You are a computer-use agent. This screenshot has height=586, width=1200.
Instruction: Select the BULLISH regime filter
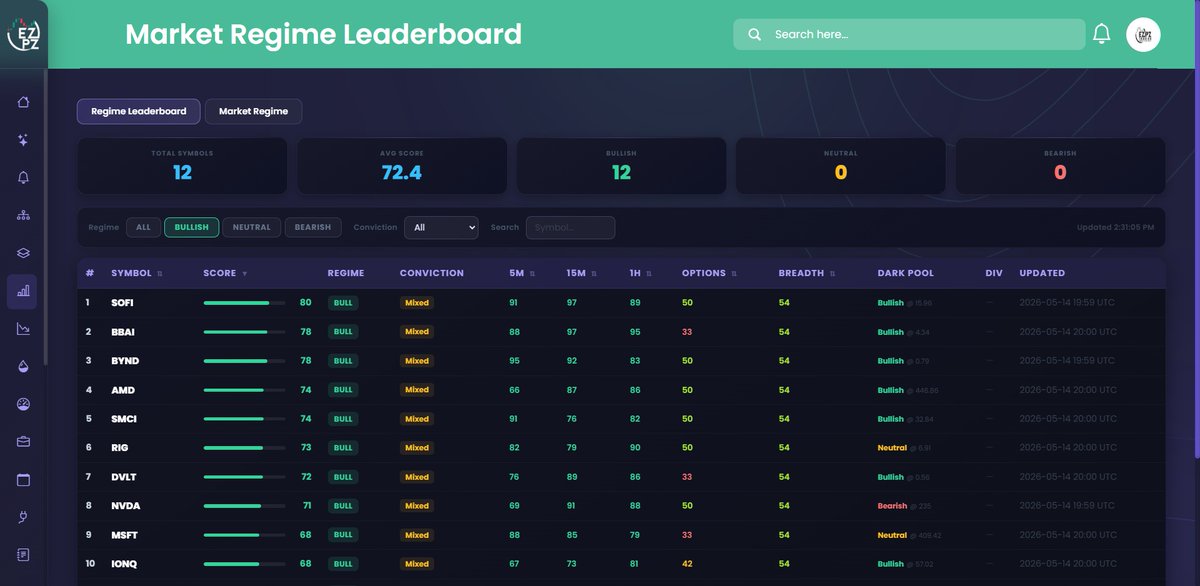click(x=192, y=227)
